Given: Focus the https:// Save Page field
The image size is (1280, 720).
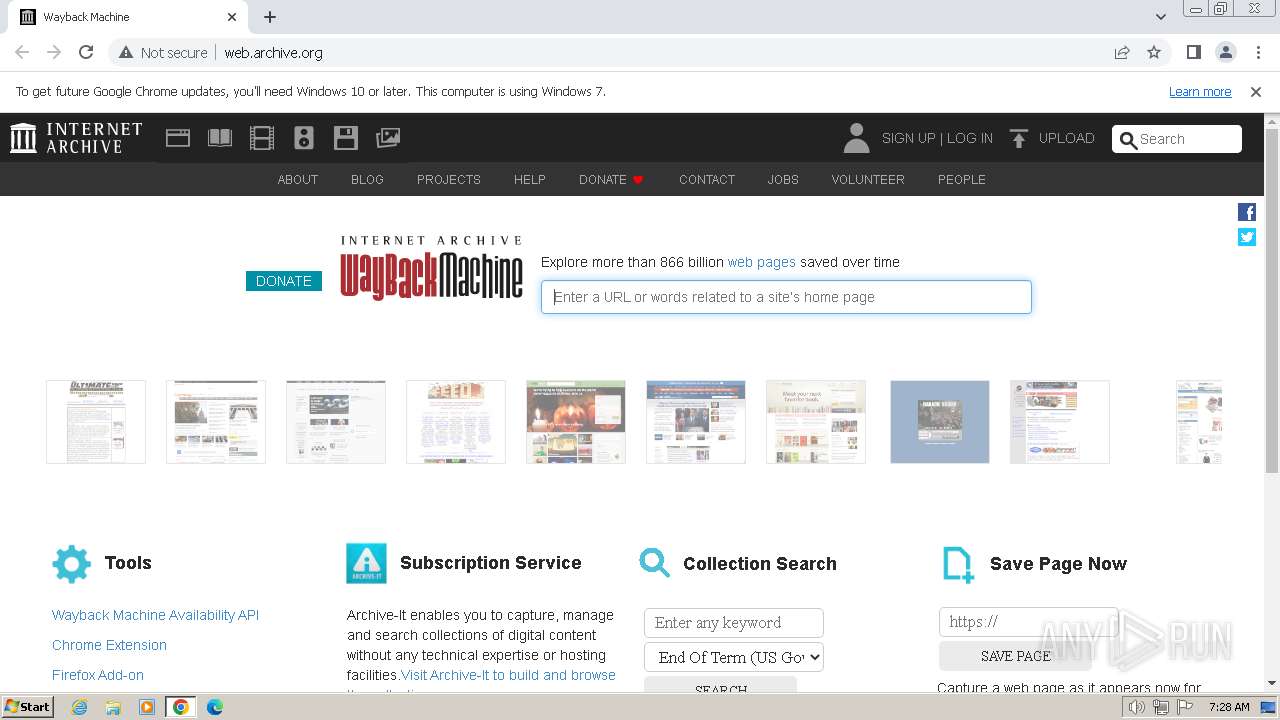Looking at the screenshot, I should (1028, 622).
